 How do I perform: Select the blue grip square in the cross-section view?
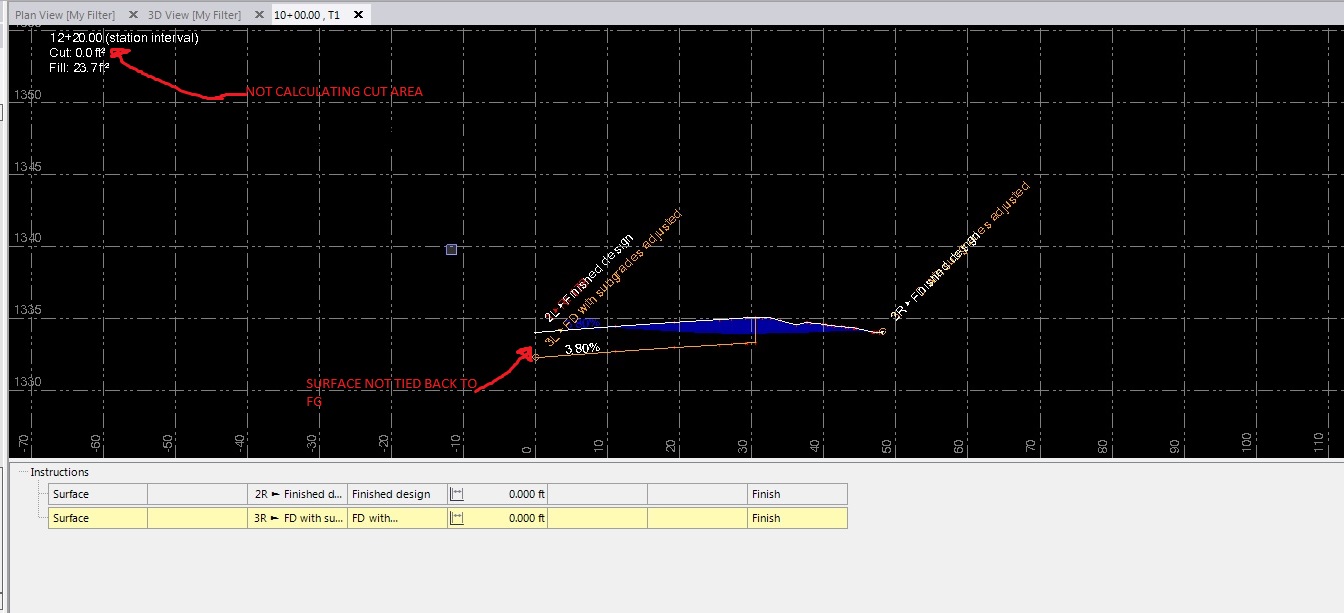pos(451,249)
